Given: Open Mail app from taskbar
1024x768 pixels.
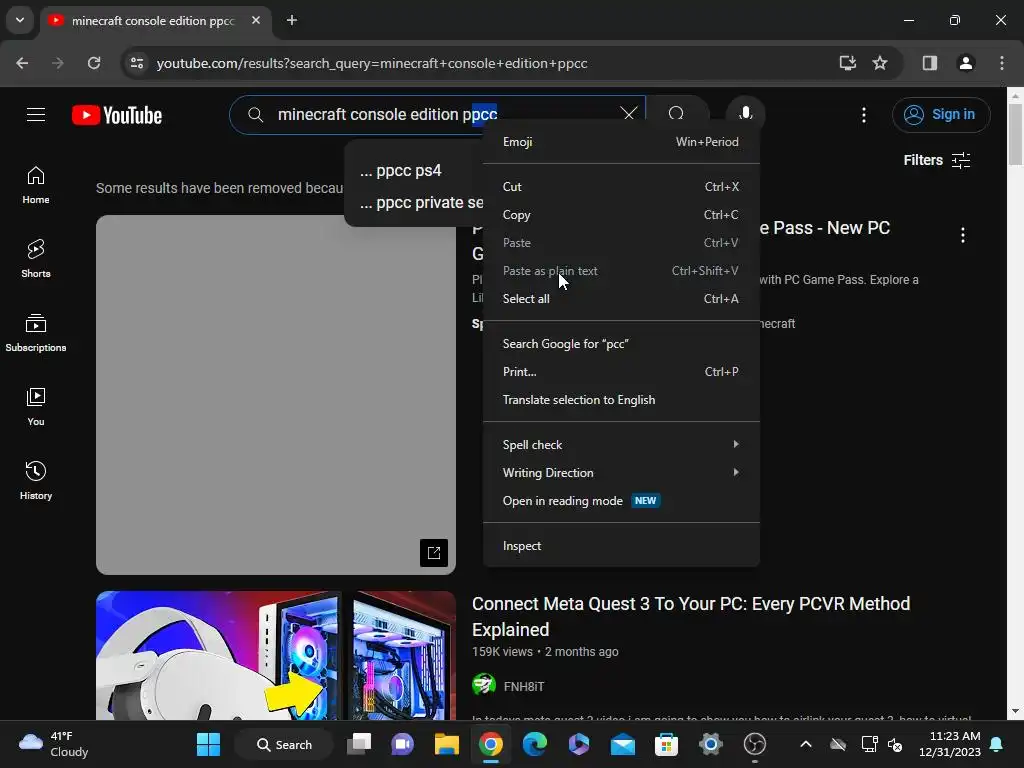Looking at the screenshot, I should point(623,744).
